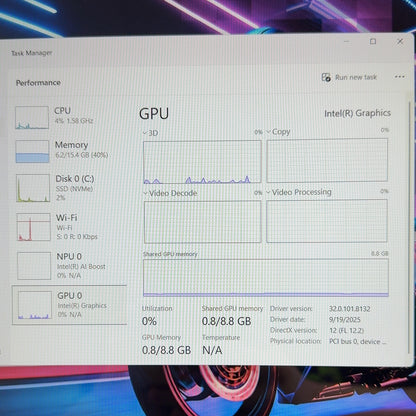Click the Task Manager window title

tap(32, 53)
